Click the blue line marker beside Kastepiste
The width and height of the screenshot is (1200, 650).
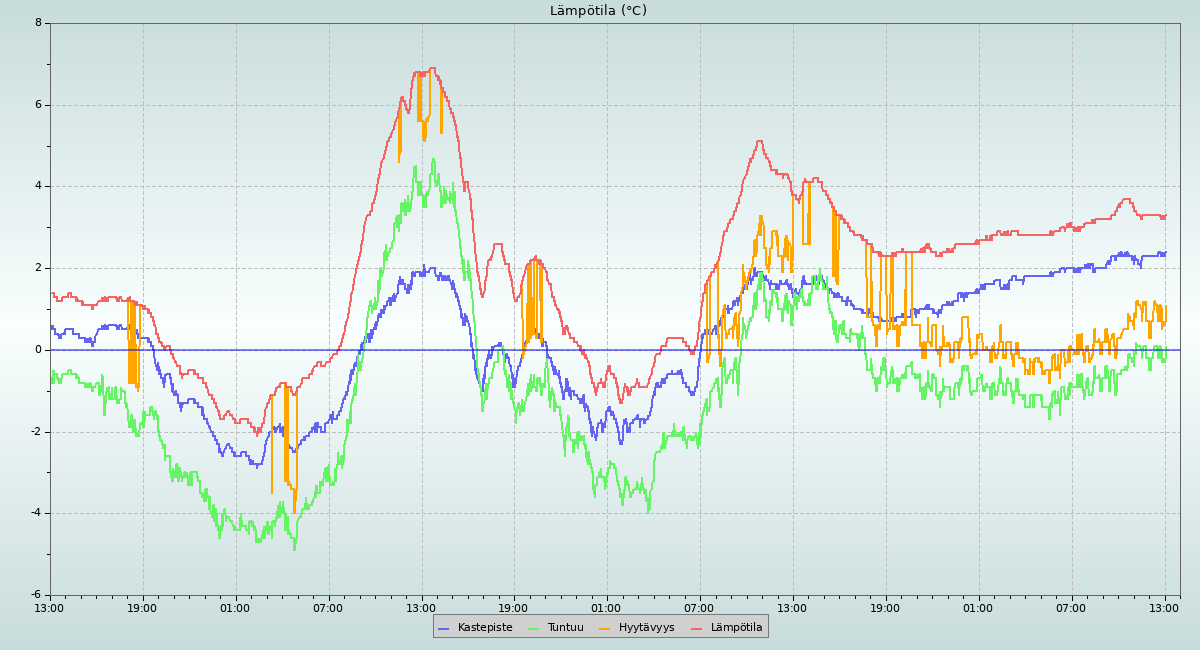[x=444, y=628]
